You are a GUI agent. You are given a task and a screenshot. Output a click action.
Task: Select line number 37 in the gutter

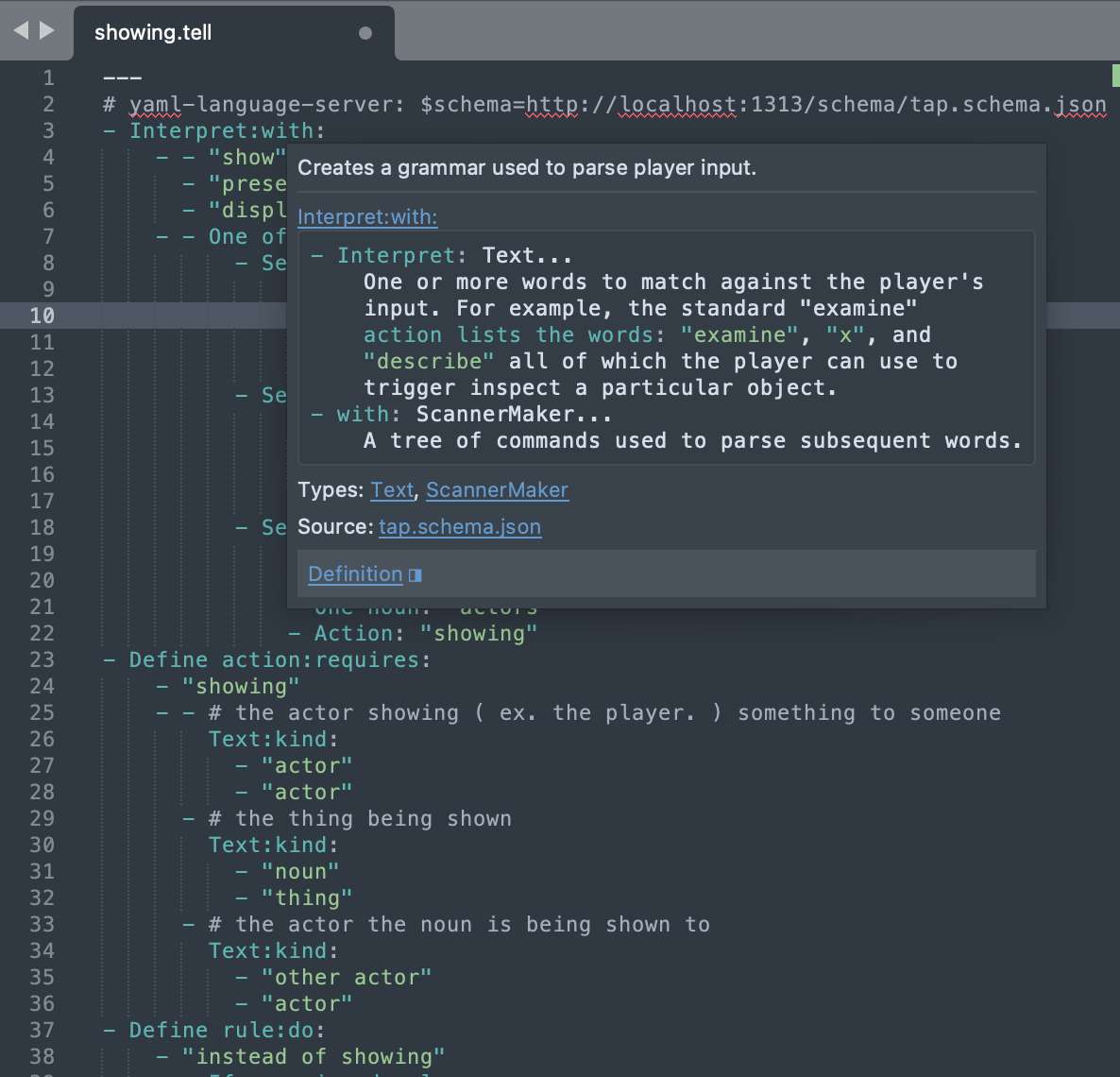point(42,1030)
